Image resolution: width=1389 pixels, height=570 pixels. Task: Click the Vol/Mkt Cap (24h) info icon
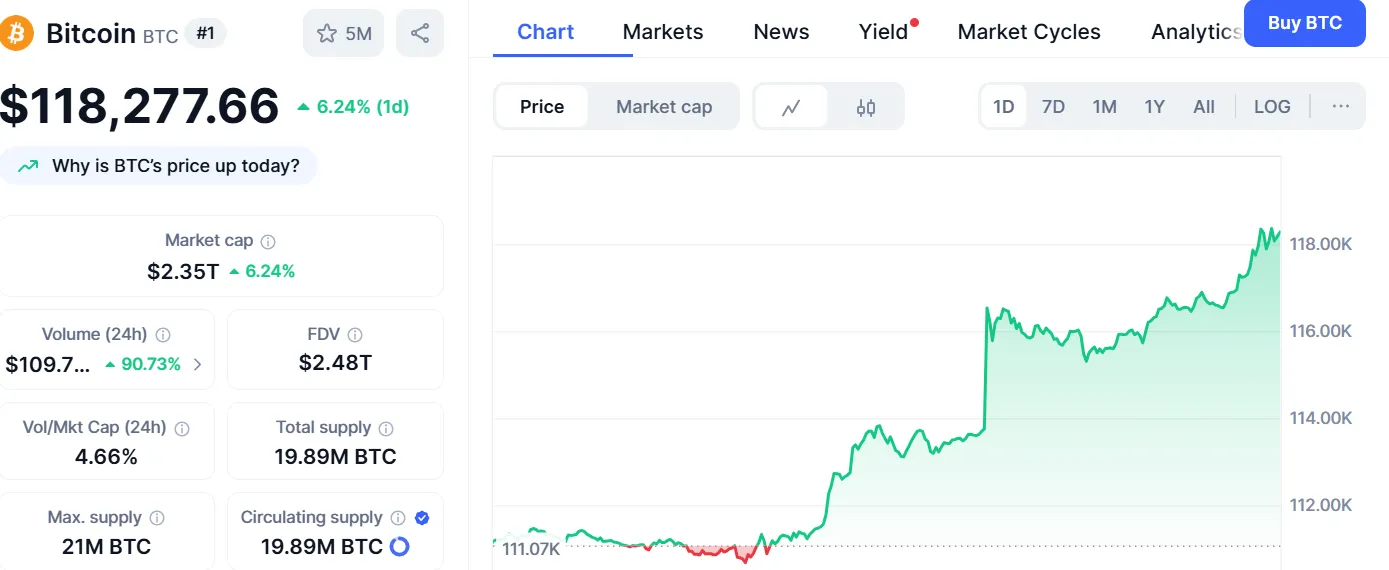click(x=182, y=428)
